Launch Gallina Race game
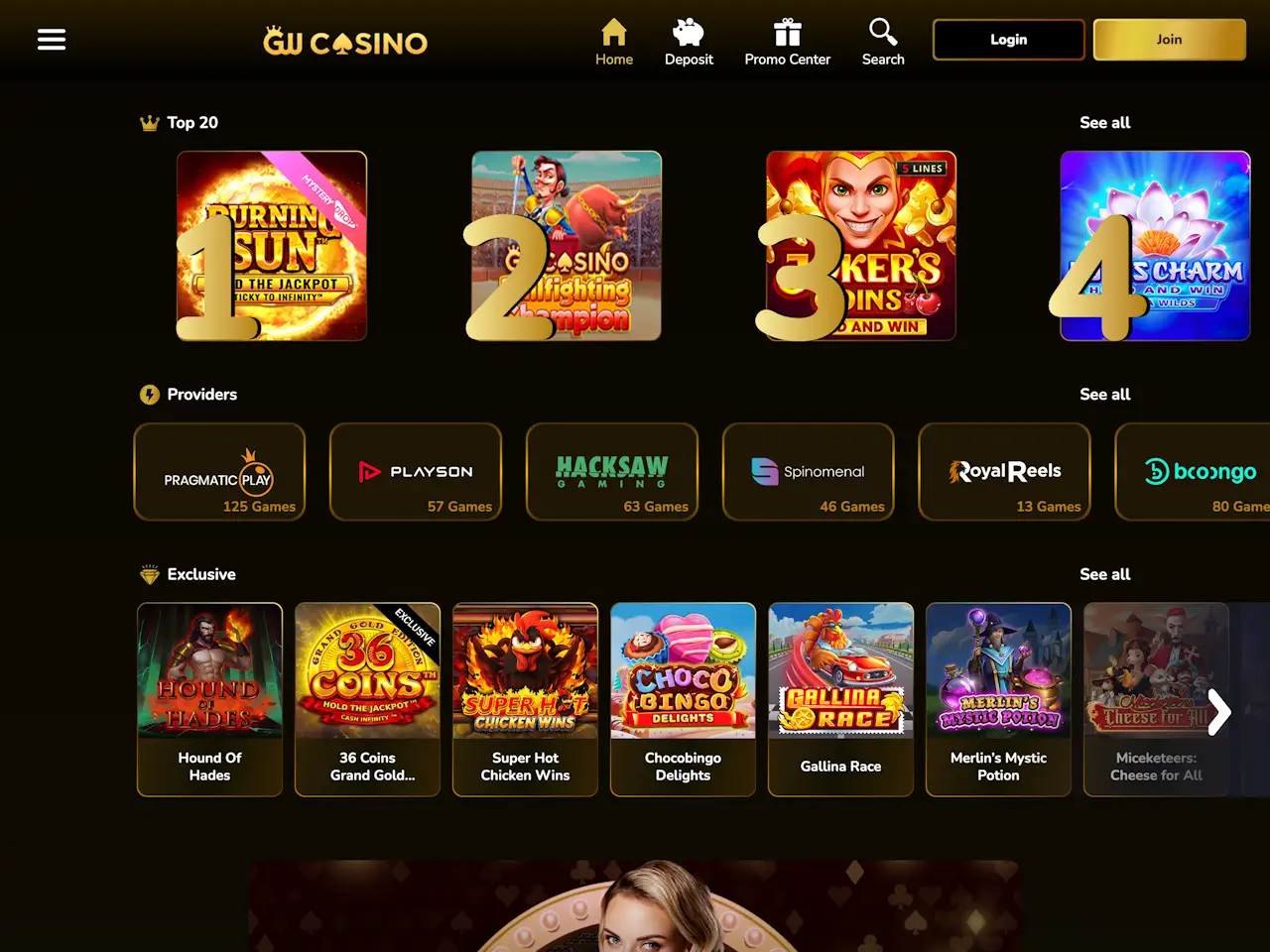This screenshot has height=952, width=1270. click(840, 700)
